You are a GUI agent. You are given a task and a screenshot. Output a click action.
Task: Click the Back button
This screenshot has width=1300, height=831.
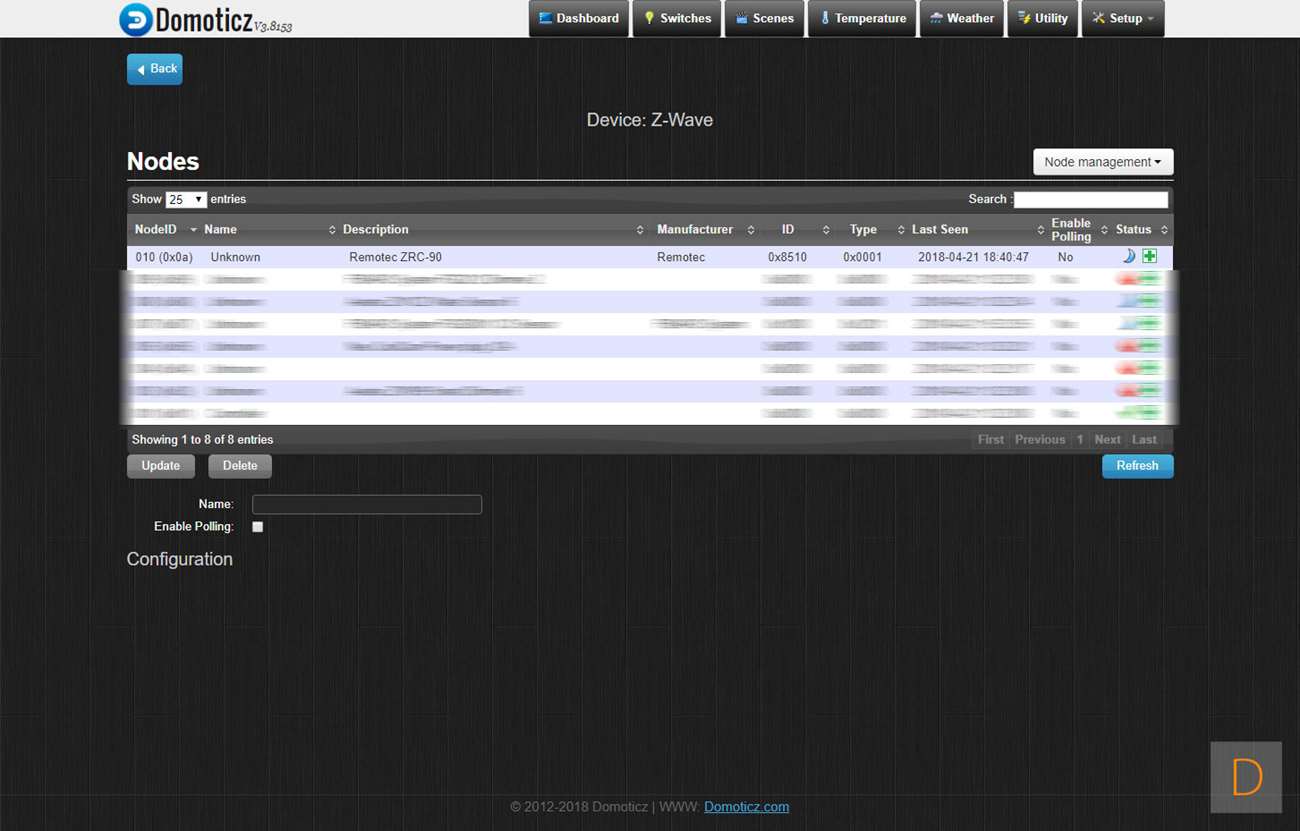155,69
